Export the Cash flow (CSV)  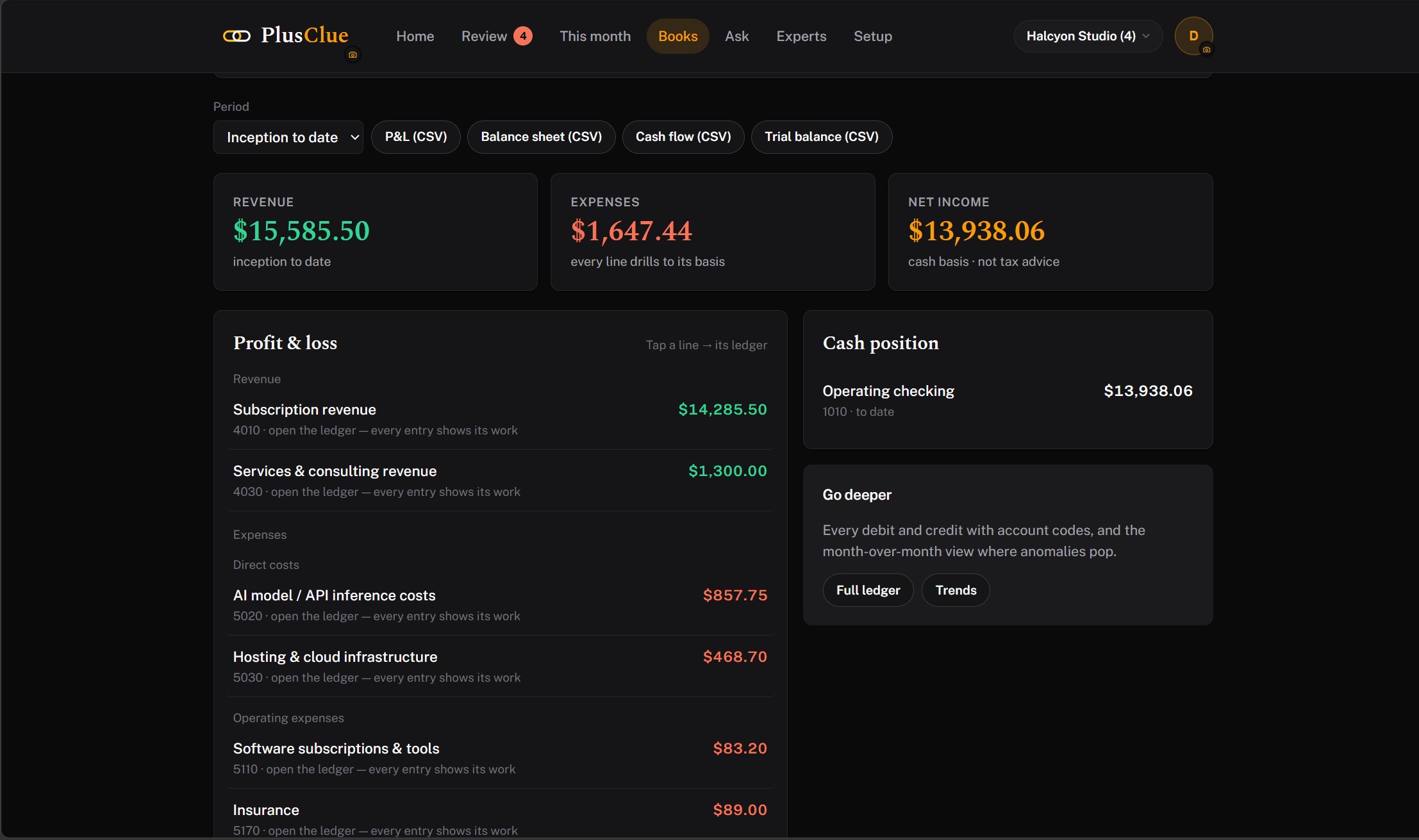[683, 137]
